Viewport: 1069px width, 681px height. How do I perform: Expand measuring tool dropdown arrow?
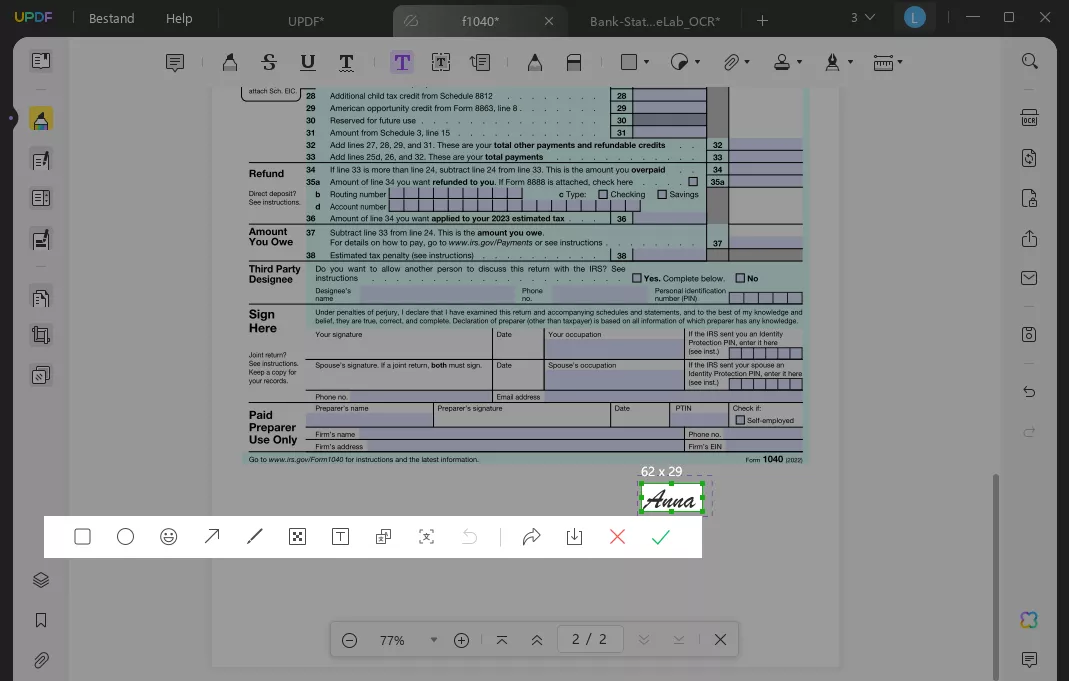pos(900,63)
